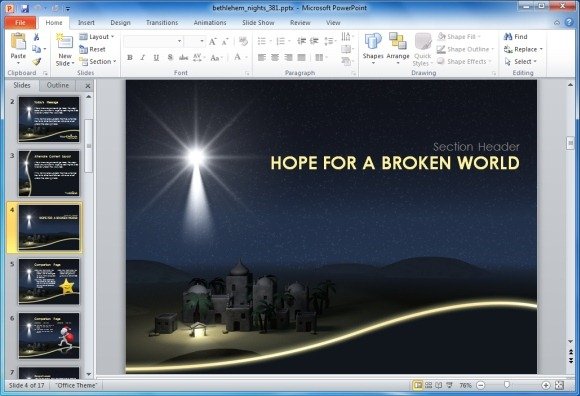Viewport: 580px width, 396px height.
Task: Toggle Italic formatting
Action: [143, 58]
